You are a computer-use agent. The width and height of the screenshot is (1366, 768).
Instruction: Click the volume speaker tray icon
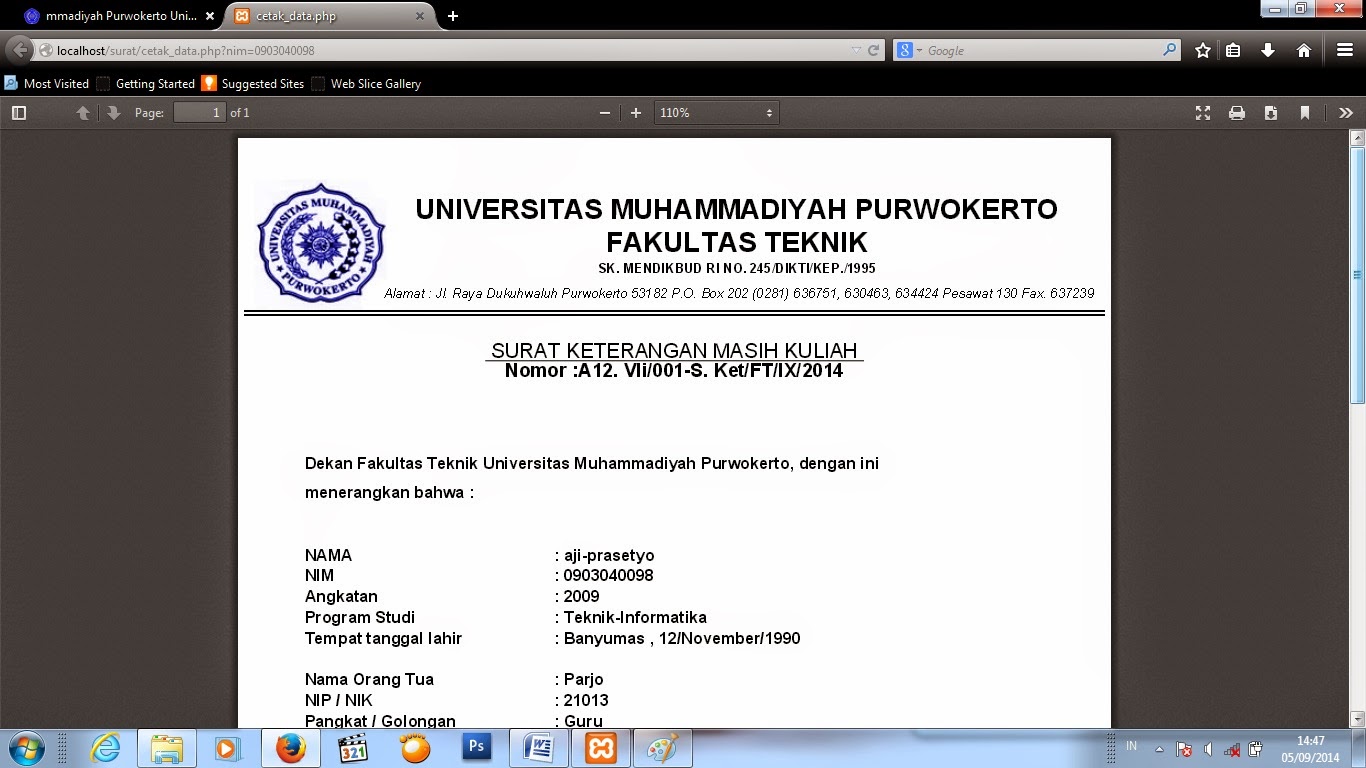point(1208,749)
